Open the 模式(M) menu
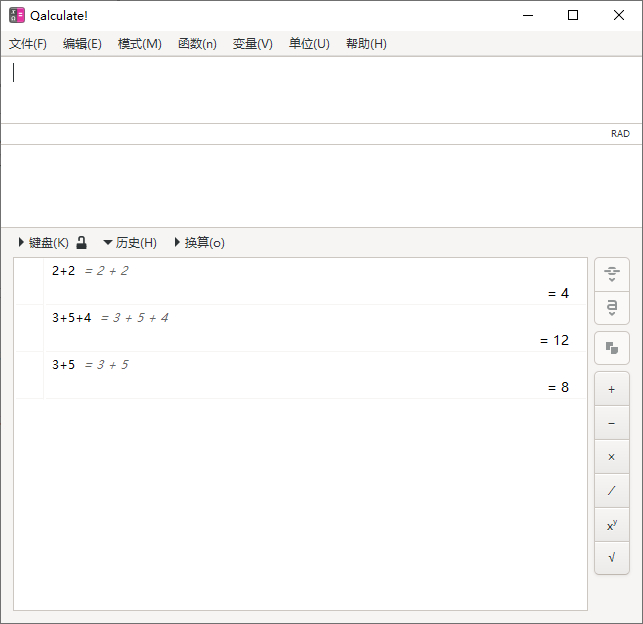This screenshot has height=624, width=643. (x=139, y=44)
